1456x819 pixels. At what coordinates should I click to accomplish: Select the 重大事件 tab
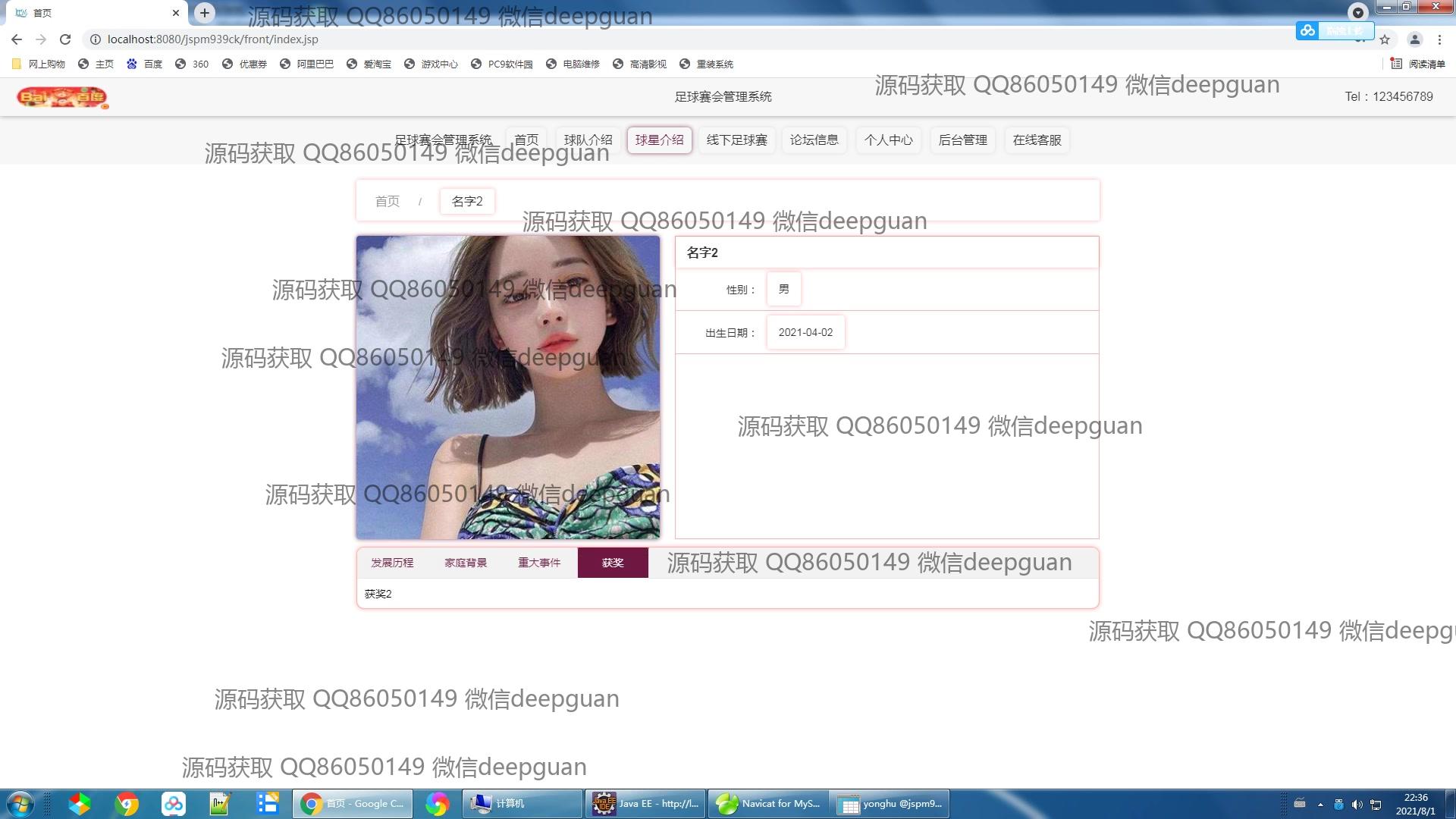539,563
